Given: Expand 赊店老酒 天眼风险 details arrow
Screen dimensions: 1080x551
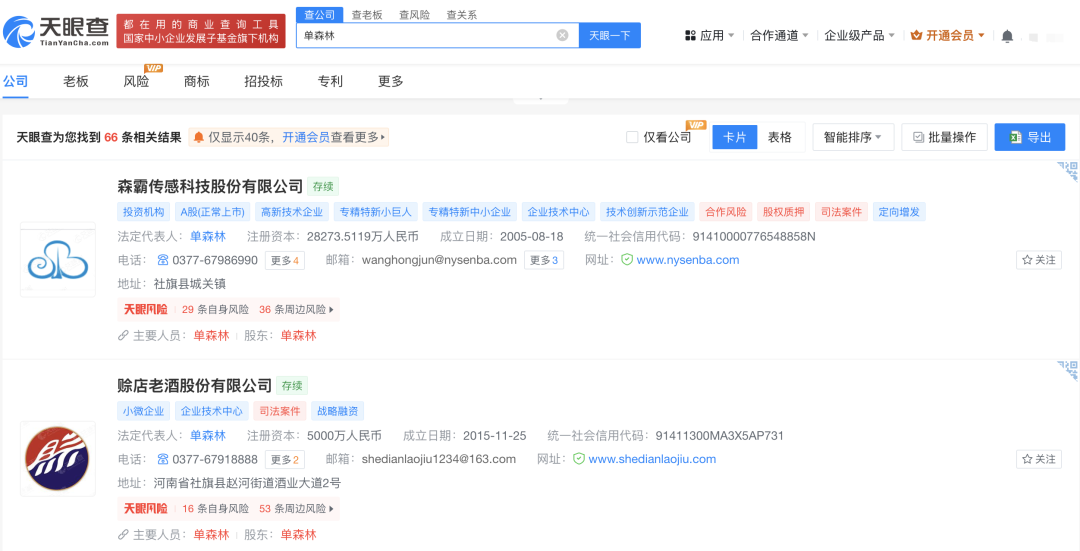Looking at the screenshot, I should (x=332, y=509).
